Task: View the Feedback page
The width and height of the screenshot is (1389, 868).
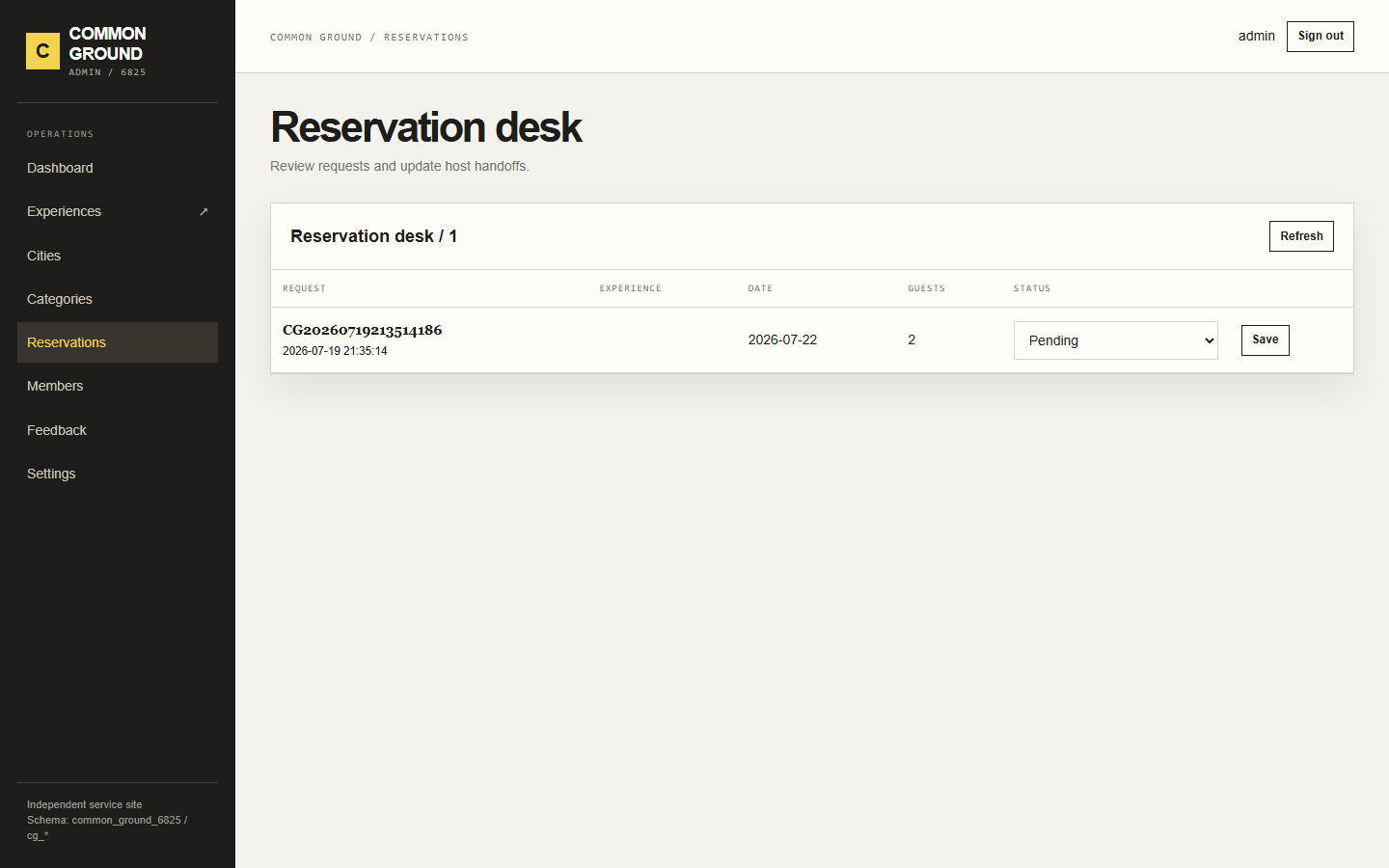Action: click(x=118, y=430)
